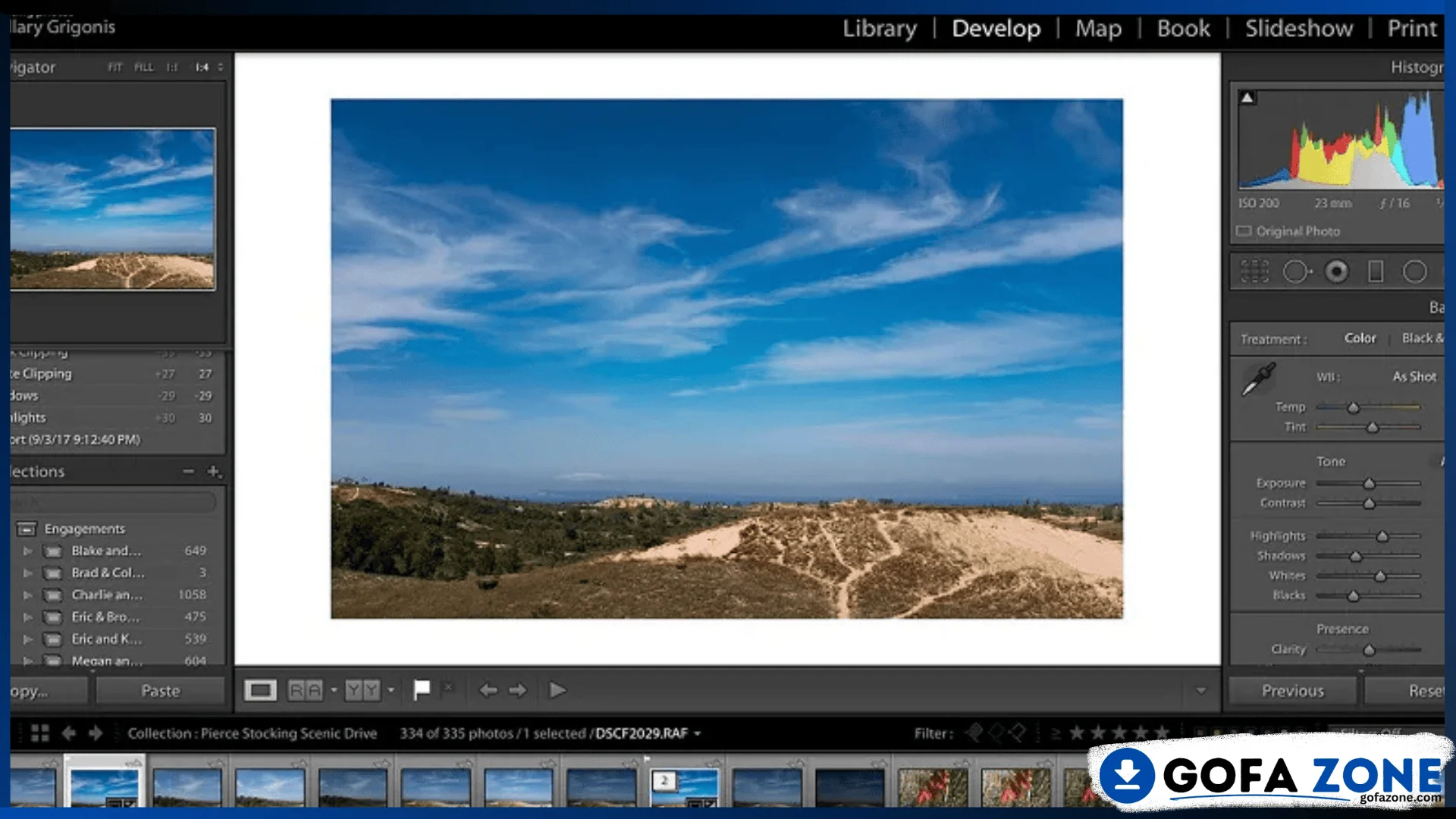Click the Paste settings button
Image resolution: width=1456 pixels, height=819 pixels.
(160, 691)
